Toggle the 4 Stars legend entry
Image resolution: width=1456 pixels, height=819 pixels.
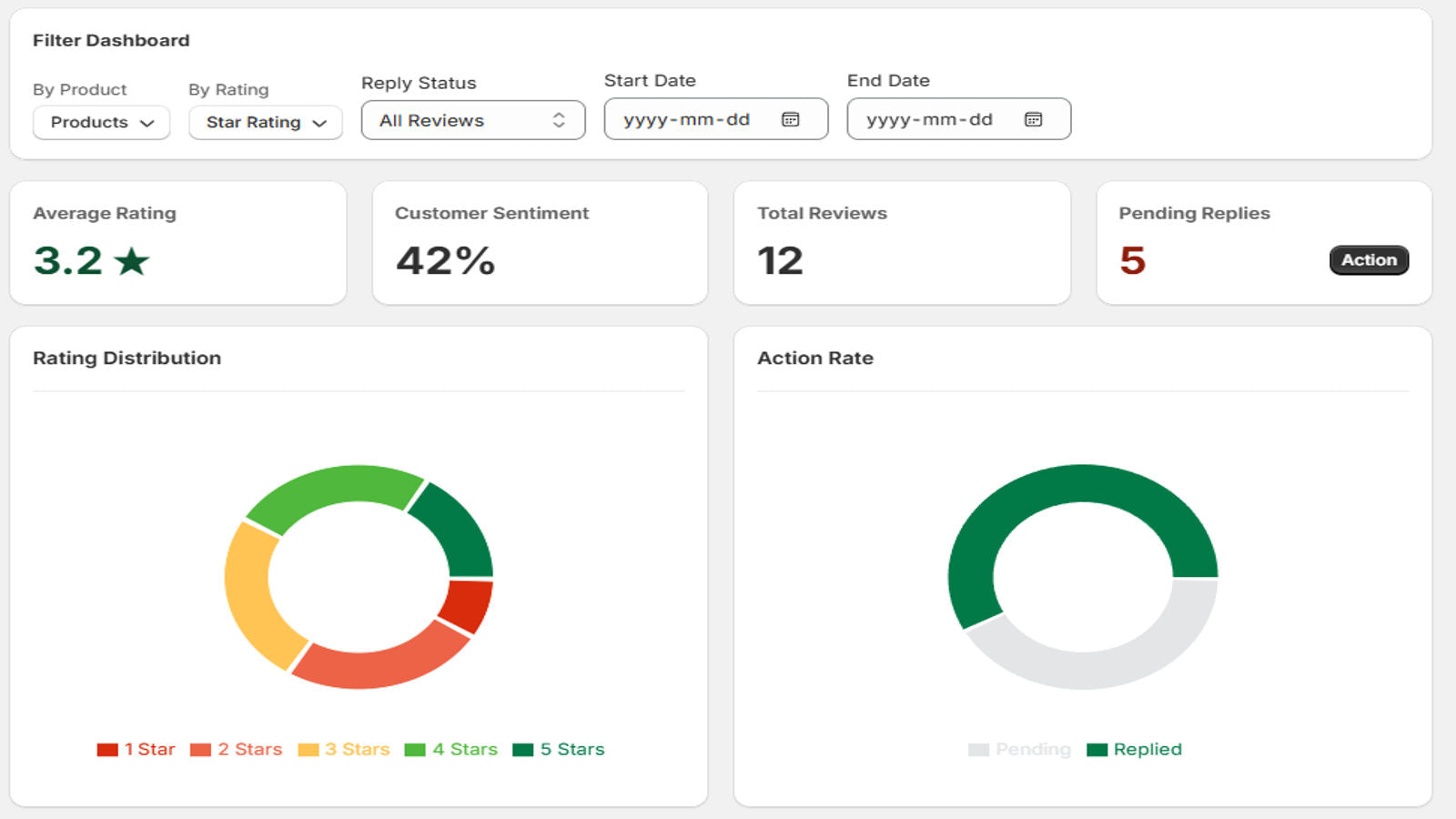pos(451,749)
